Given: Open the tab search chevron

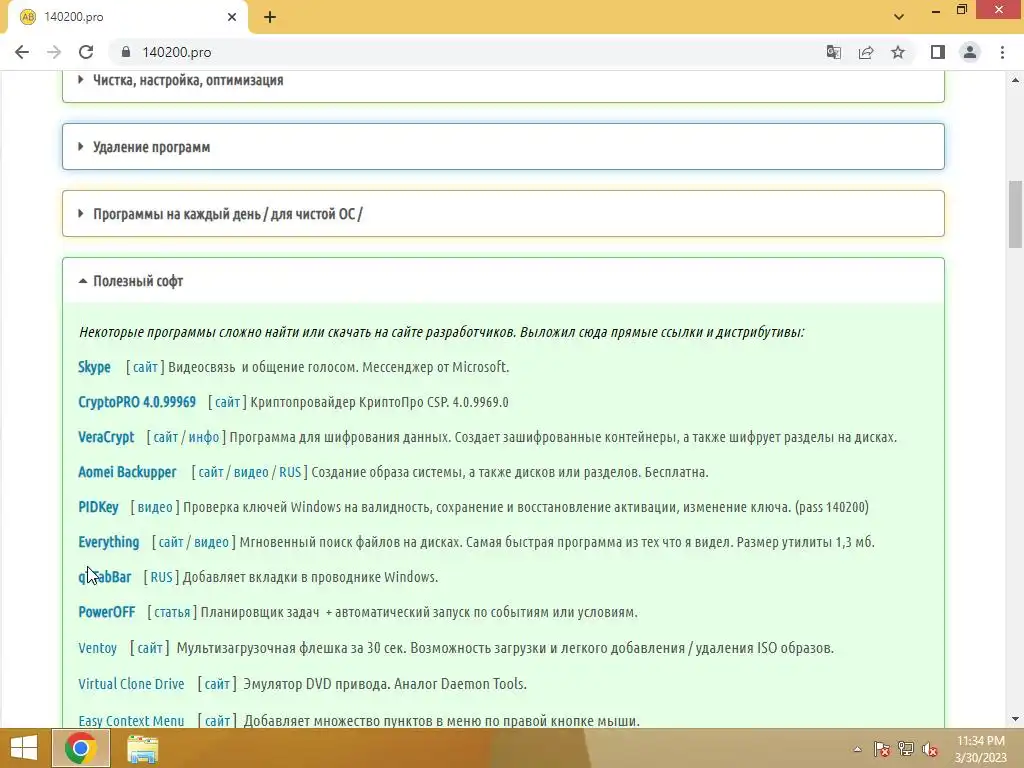Looking at the screenshot, I should point(899,17).
